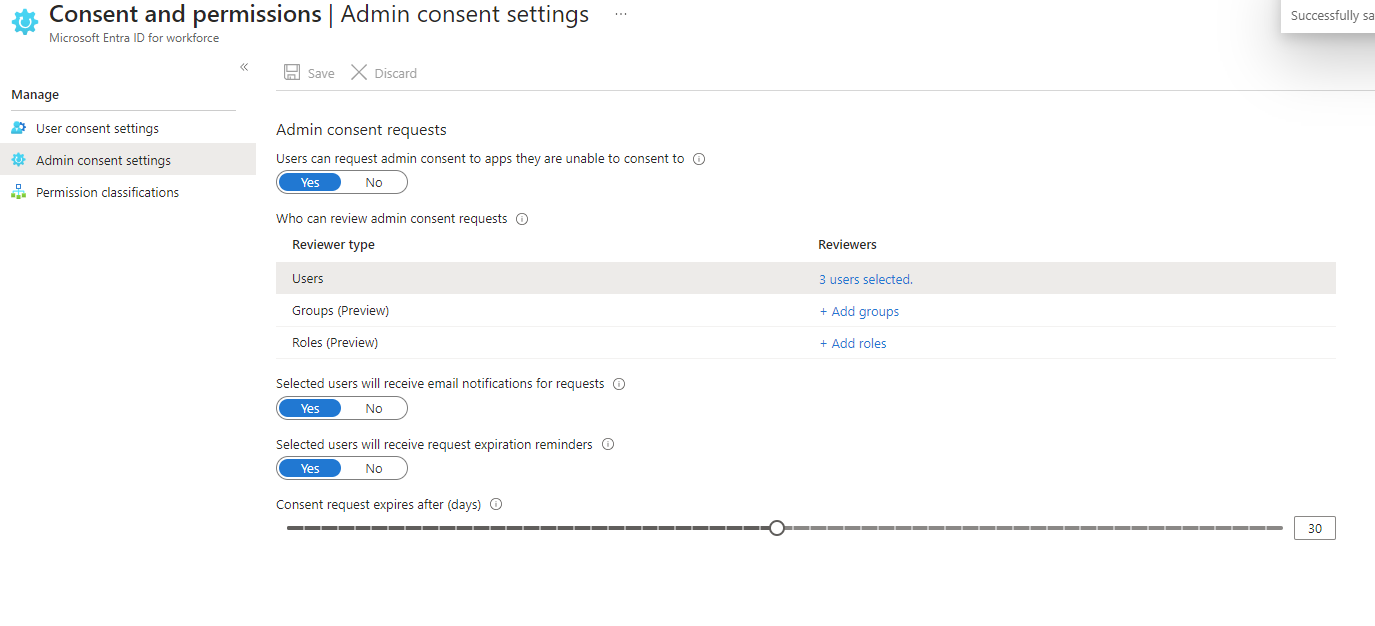Click the info icon next to expiration reminders setting

pos(607,444)
